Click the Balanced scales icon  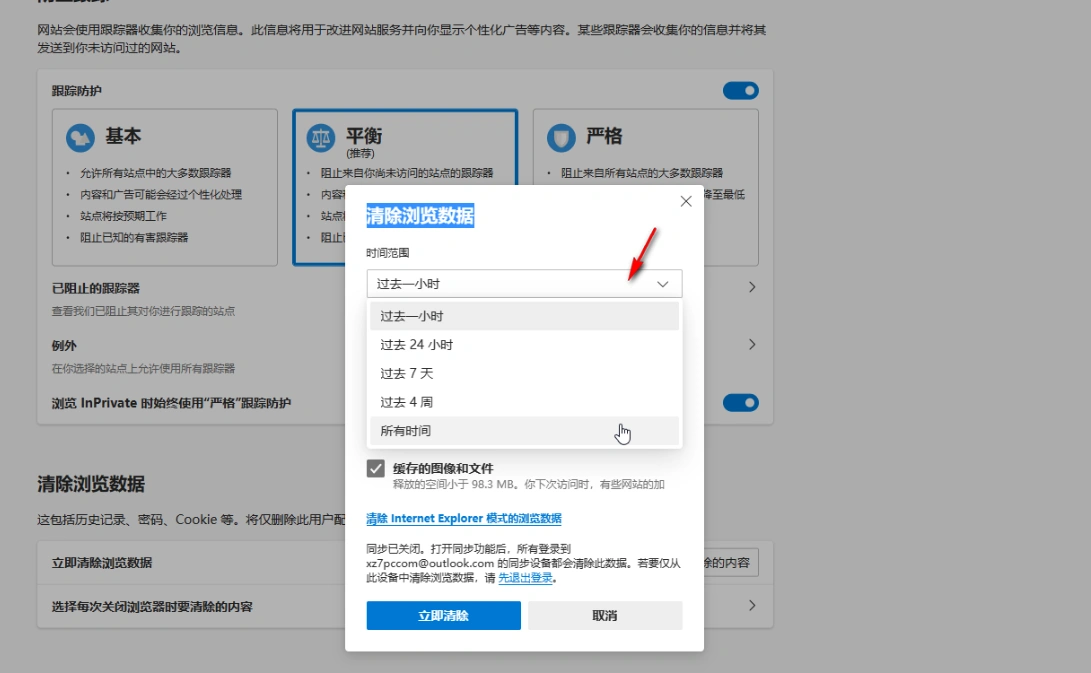(320, 137)
